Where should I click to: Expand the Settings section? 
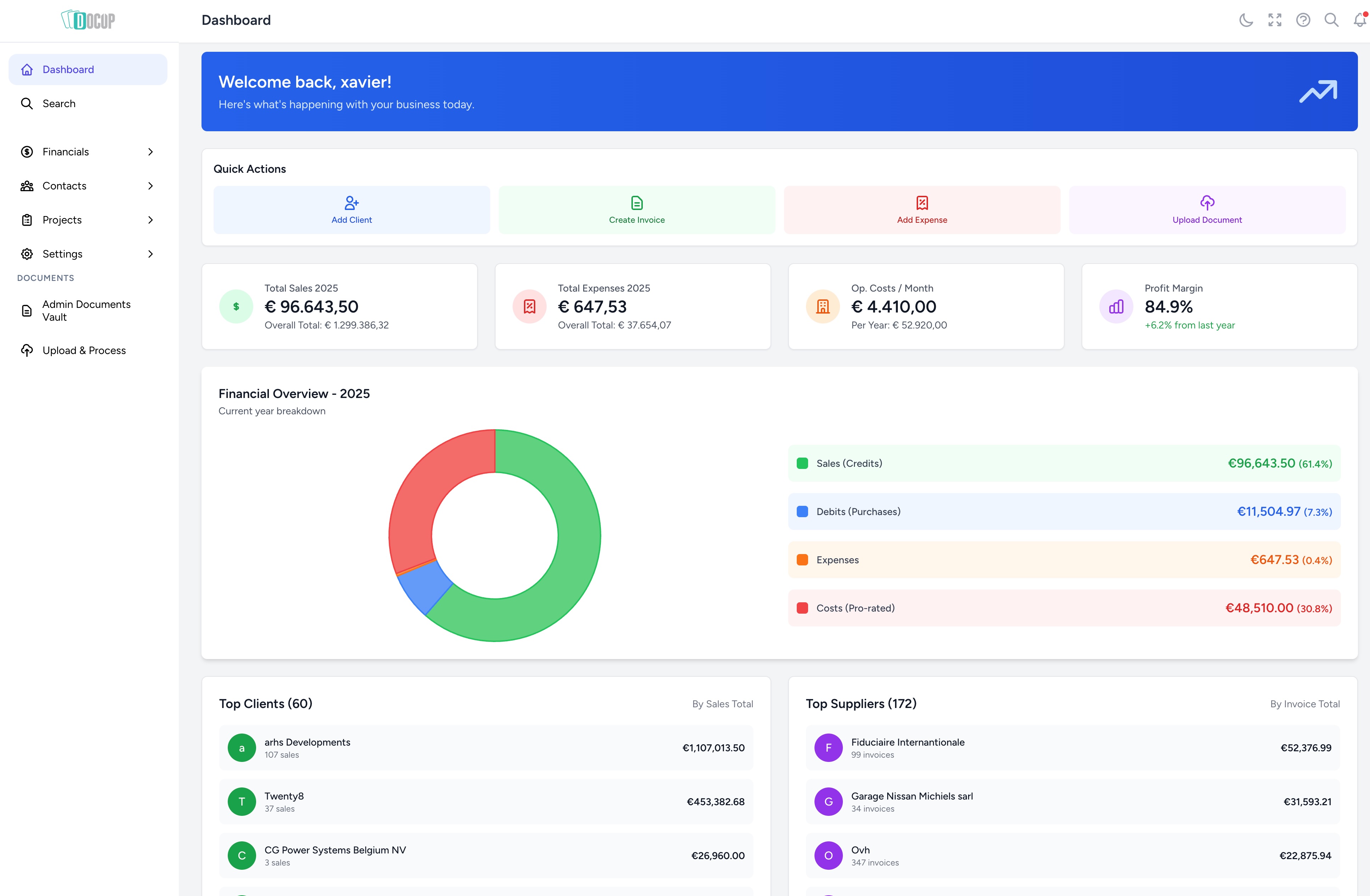[88, 254]
